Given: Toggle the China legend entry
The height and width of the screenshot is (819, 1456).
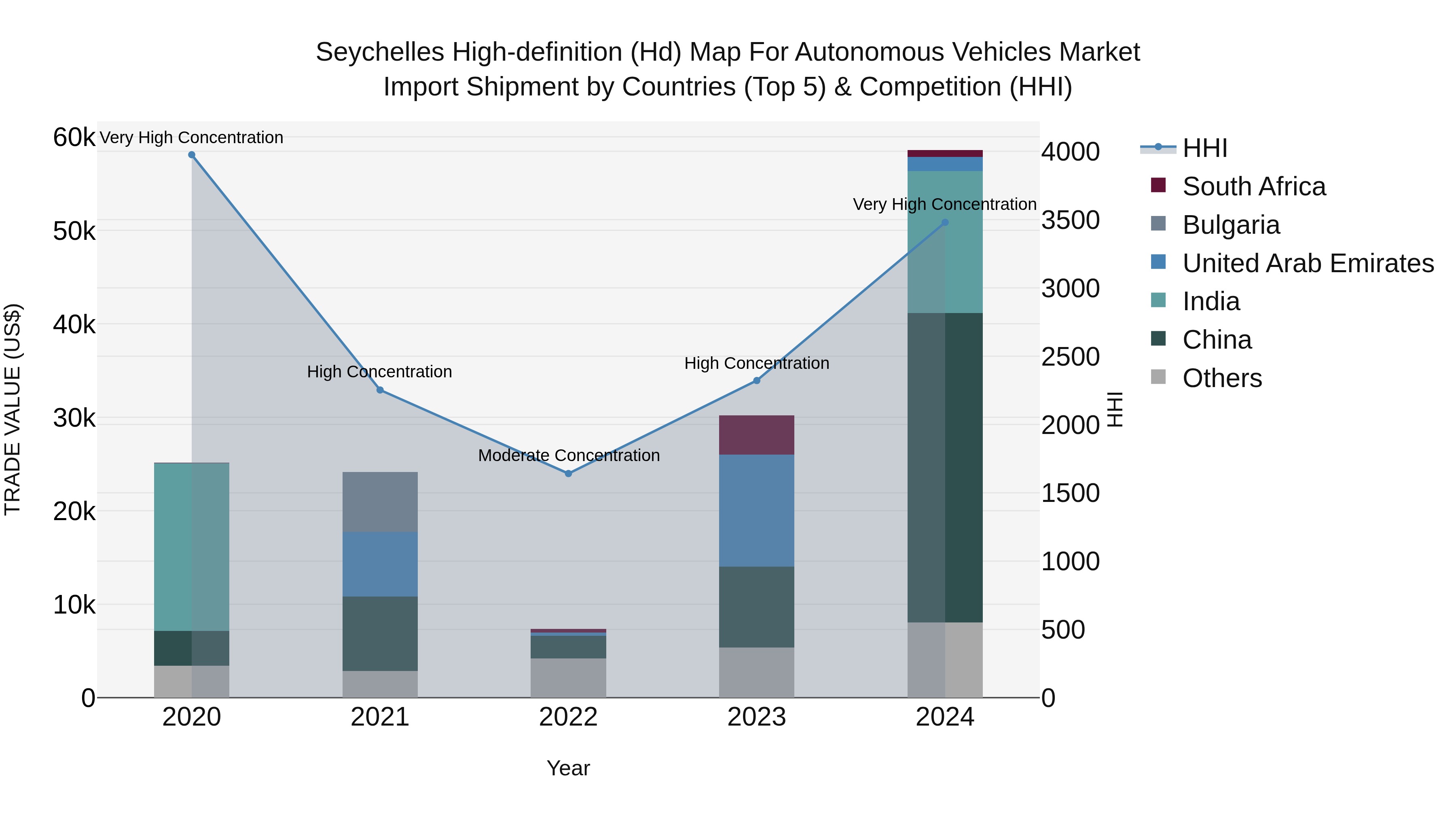Looking at the screenshot, I should click(x=1201, y=340).
